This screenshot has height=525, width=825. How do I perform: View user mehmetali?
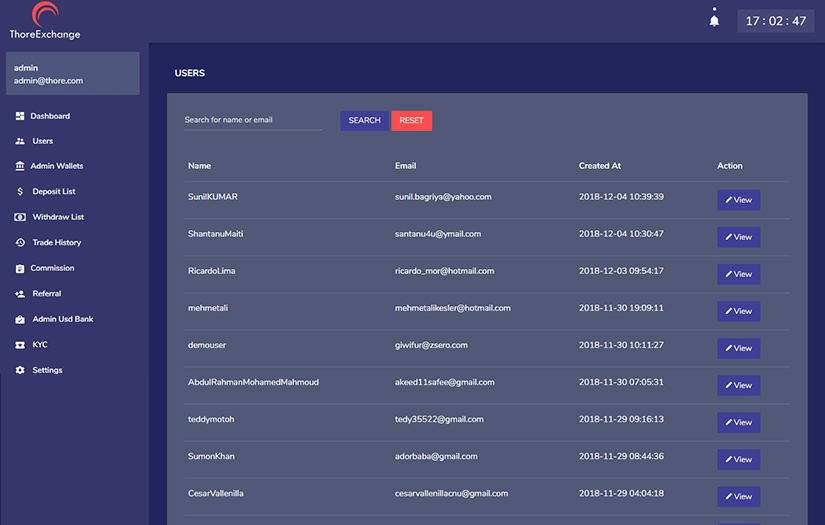coord(738,311)
